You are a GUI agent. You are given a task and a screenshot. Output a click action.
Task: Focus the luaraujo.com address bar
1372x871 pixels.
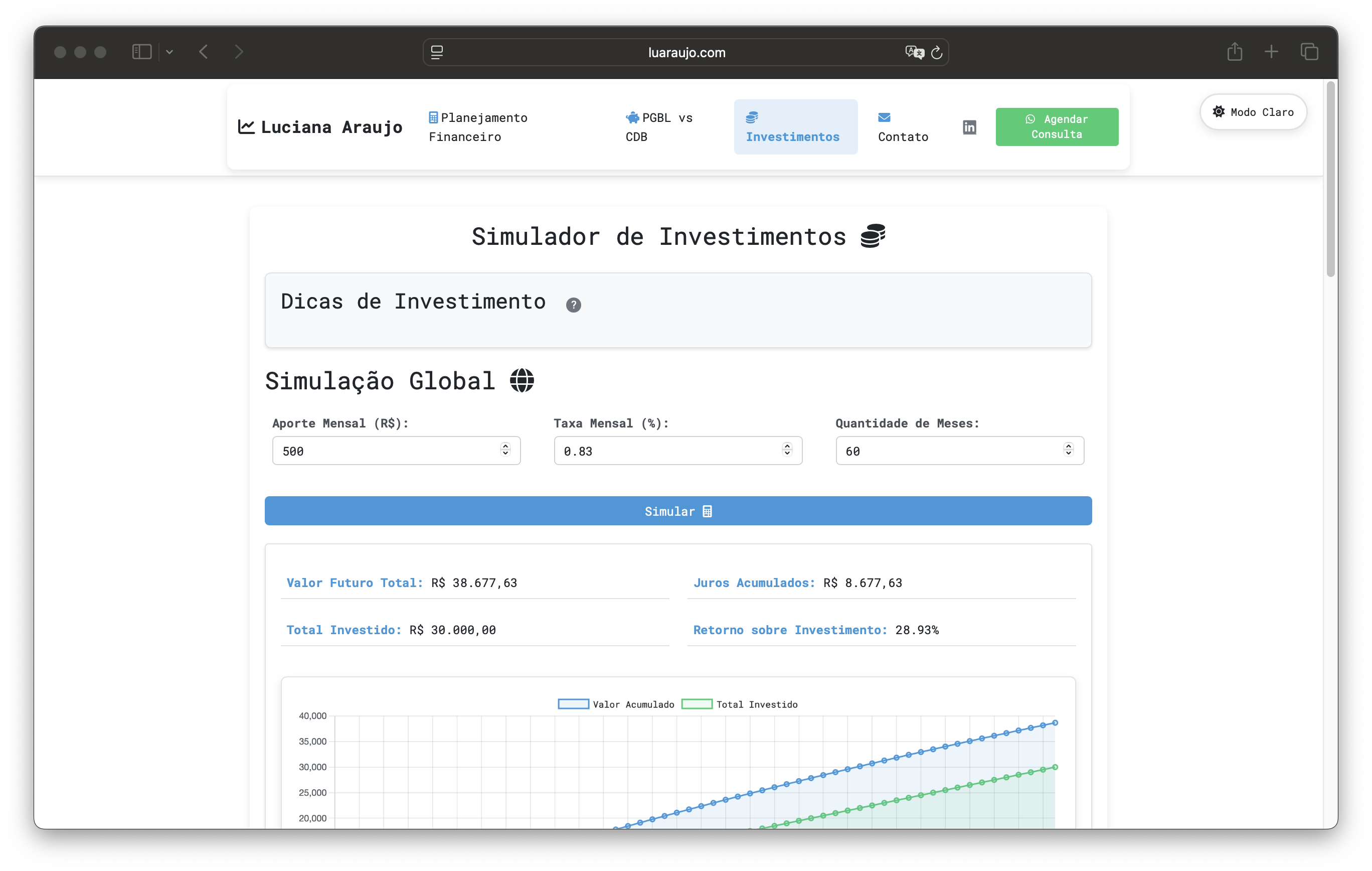point(685,53)
